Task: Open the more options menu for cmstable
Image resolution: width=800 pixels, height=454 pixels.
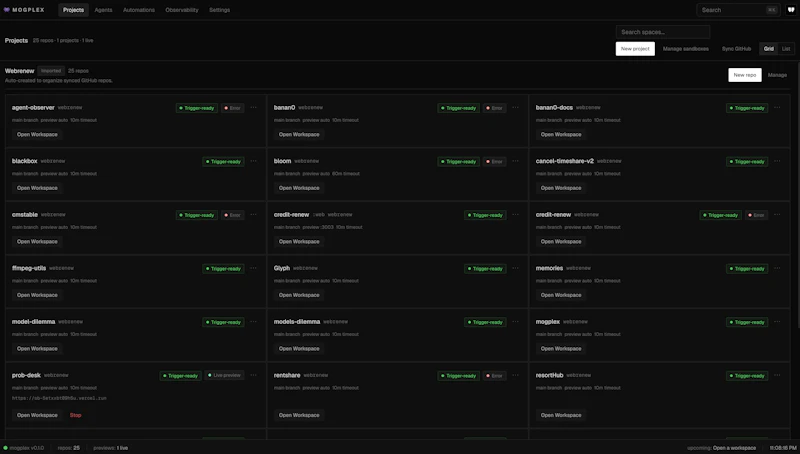Action: (254, 215)
